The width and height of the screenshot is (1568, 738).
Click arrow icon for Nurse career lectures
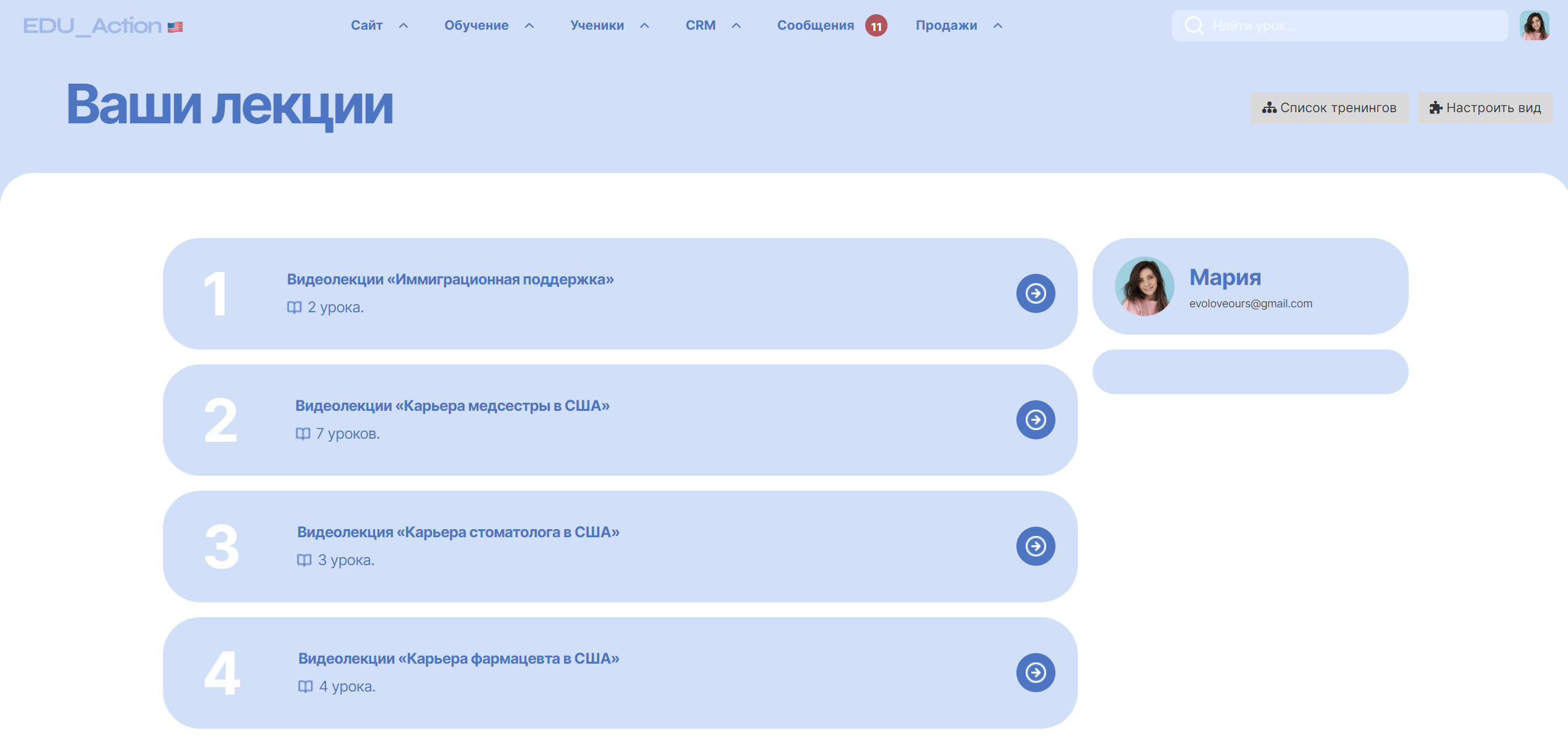(1035, 420)
